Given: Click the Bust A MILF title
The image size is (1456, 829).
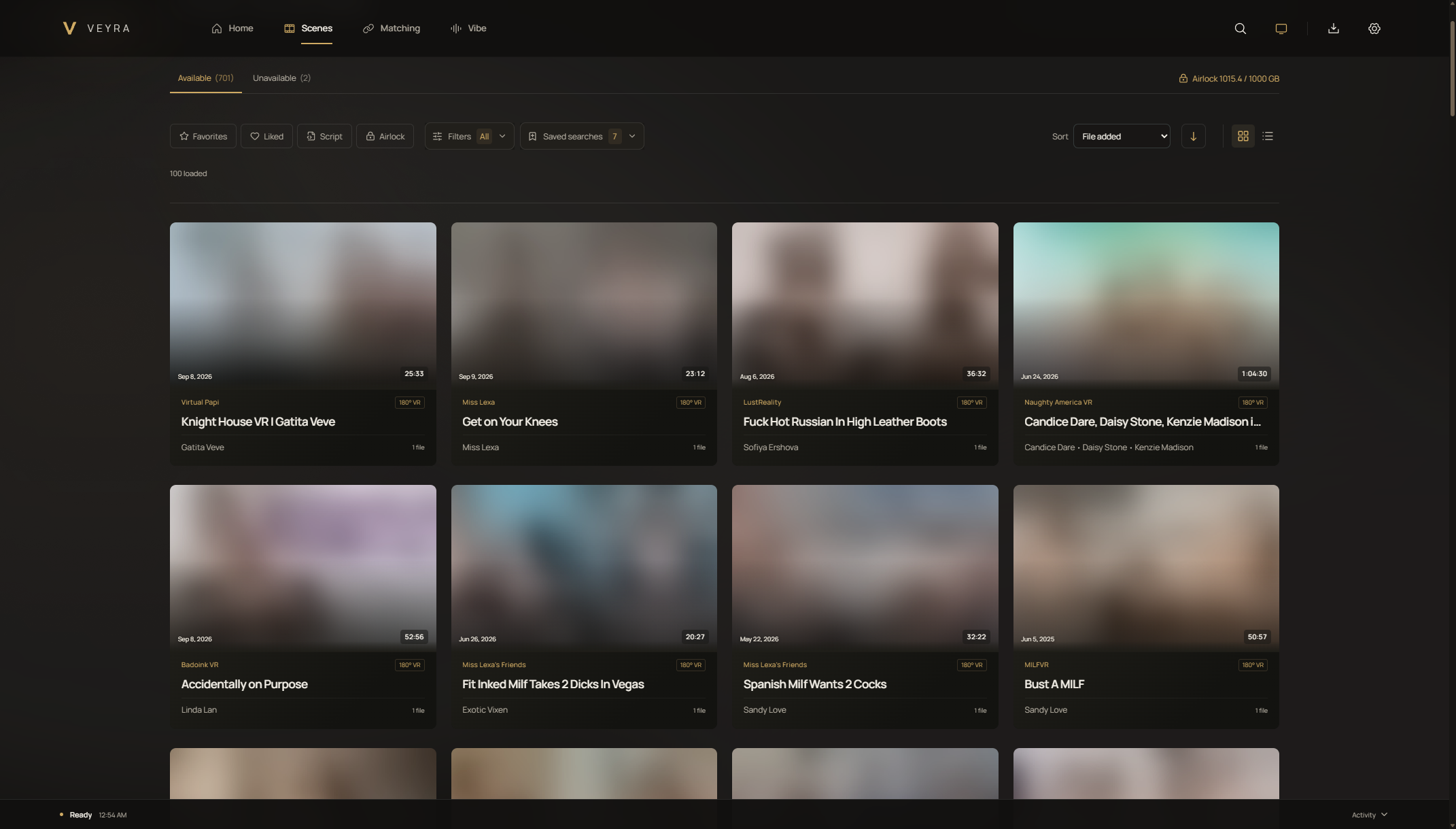Looking at the screenshot, I should pyautogui.click(x=1054, y=684).
